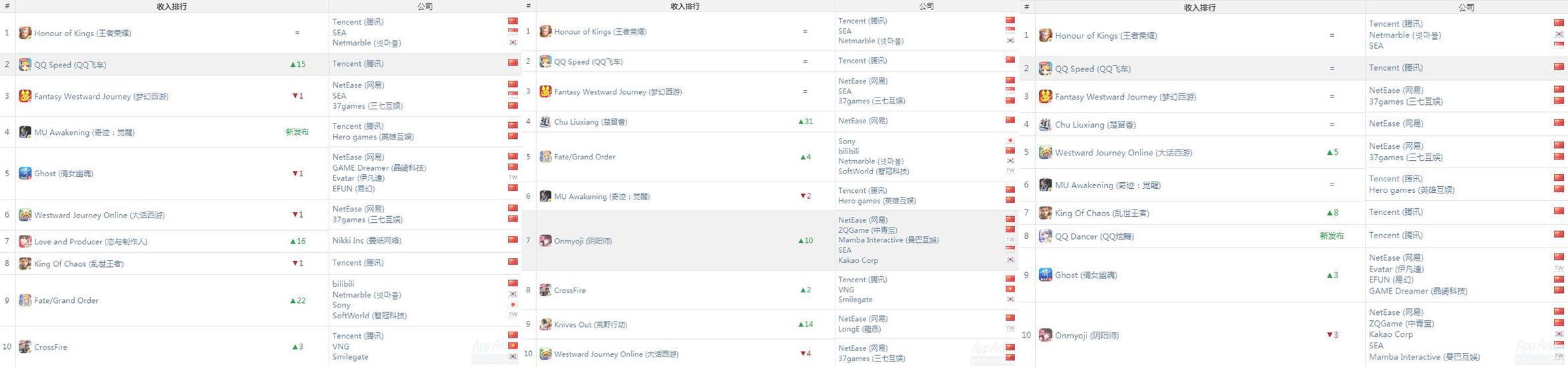
Task: Click the ▲15 change next to QQ Speed
Action: click(x=298, y=64)
